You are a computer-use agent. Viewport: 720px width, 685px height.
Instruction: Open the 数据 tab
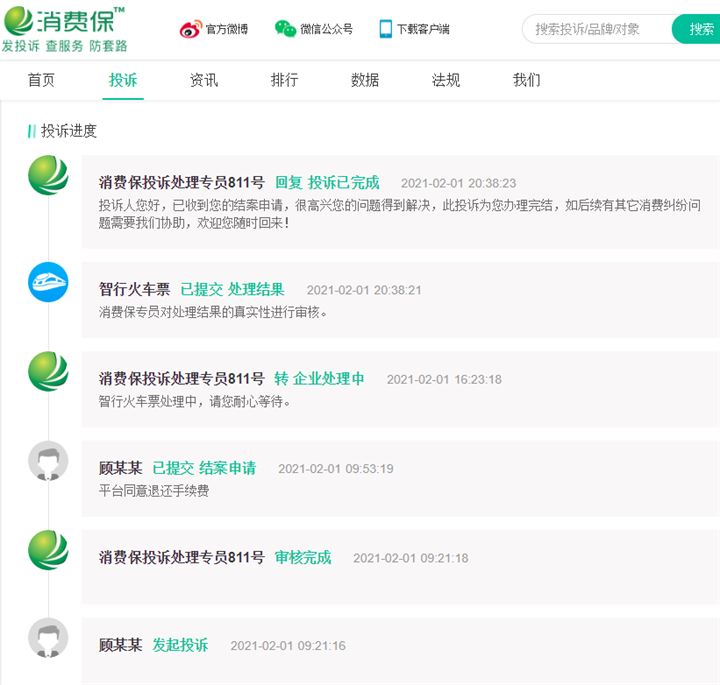click(365, 80)
